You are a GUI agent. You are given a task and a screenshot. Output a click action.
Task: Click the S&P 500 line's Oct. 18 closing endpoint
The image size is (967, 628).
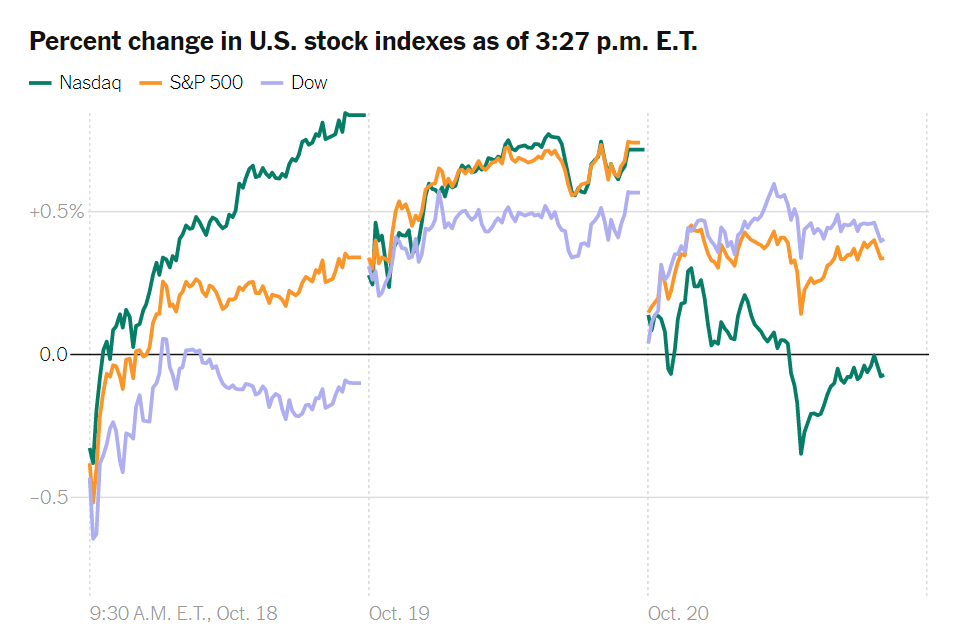360,257
